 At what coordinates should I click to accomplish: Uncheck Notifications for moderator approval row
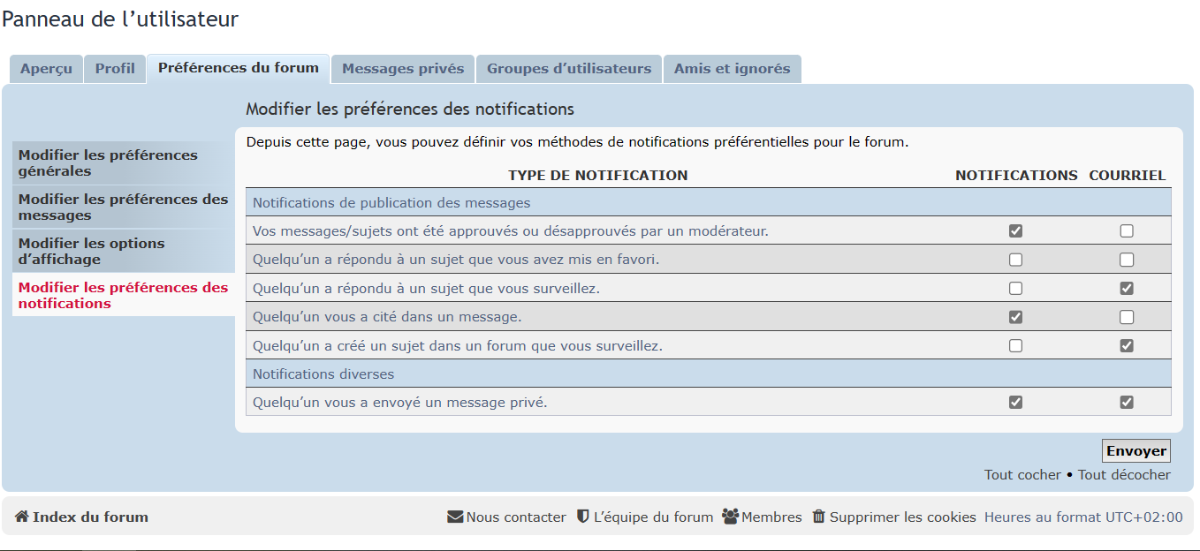tap(1016, 231)
